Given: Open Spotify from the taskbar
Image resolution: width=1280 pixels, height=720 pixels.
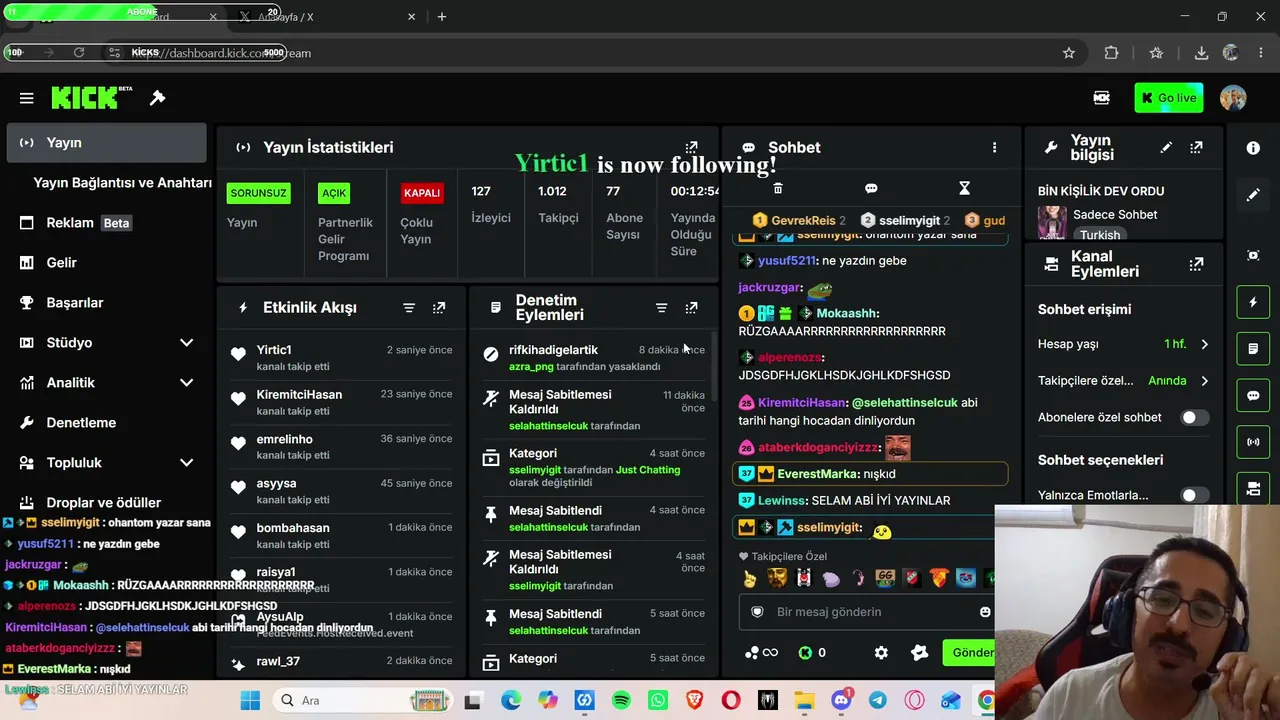Looking at the screenshot, I should point(621,701).
